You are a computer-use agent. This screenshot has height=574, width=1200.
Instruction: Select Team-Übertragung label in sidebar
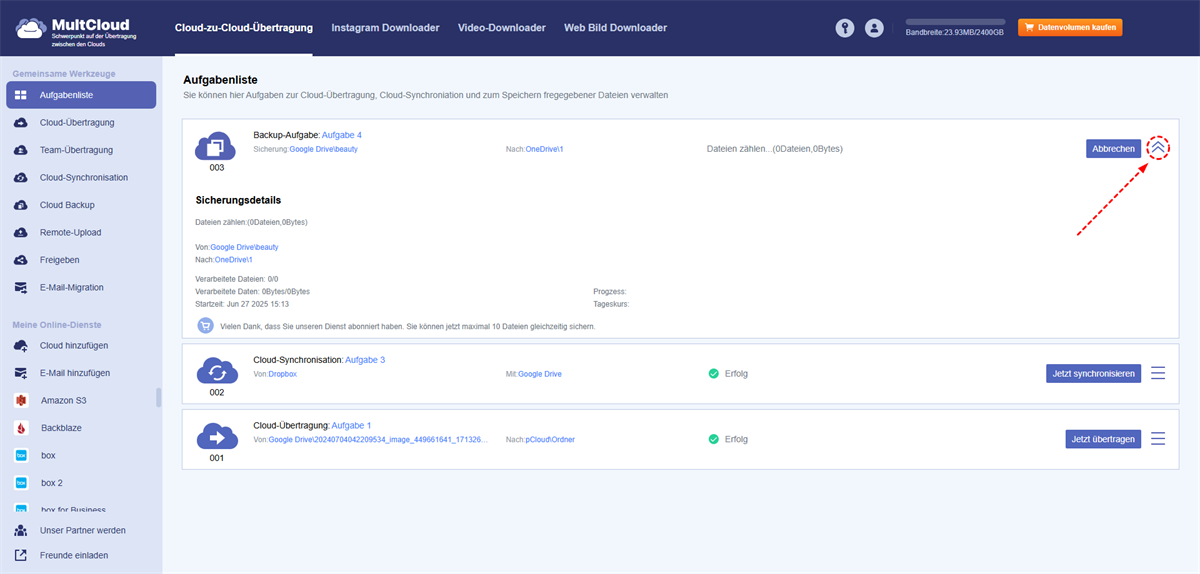76,150
